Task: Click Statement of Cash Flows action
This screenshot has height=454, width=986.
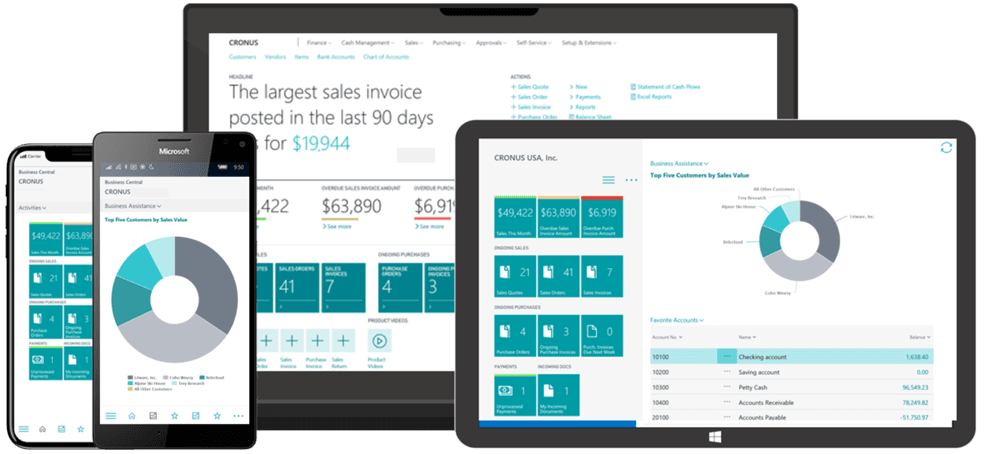Action: pyautogui.click(x=665, y=87)
